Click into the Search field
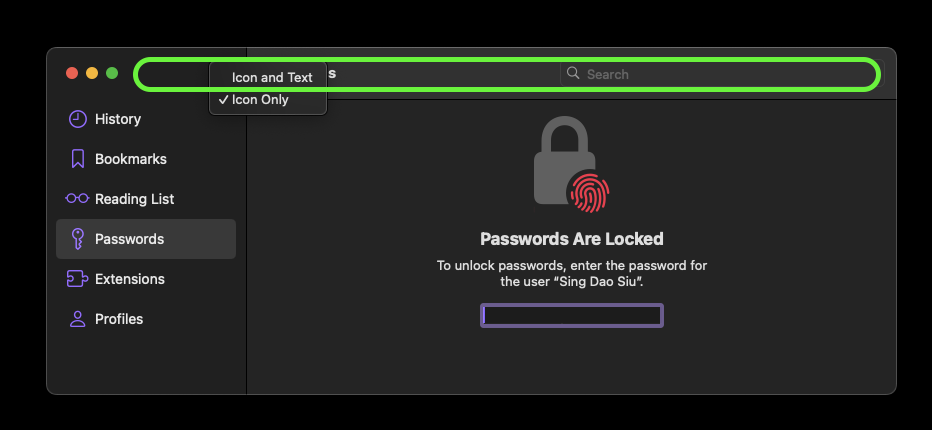Image resolution: width=932 pixels, height=430 pixels. pyautogui.click(x=720, y=74)
